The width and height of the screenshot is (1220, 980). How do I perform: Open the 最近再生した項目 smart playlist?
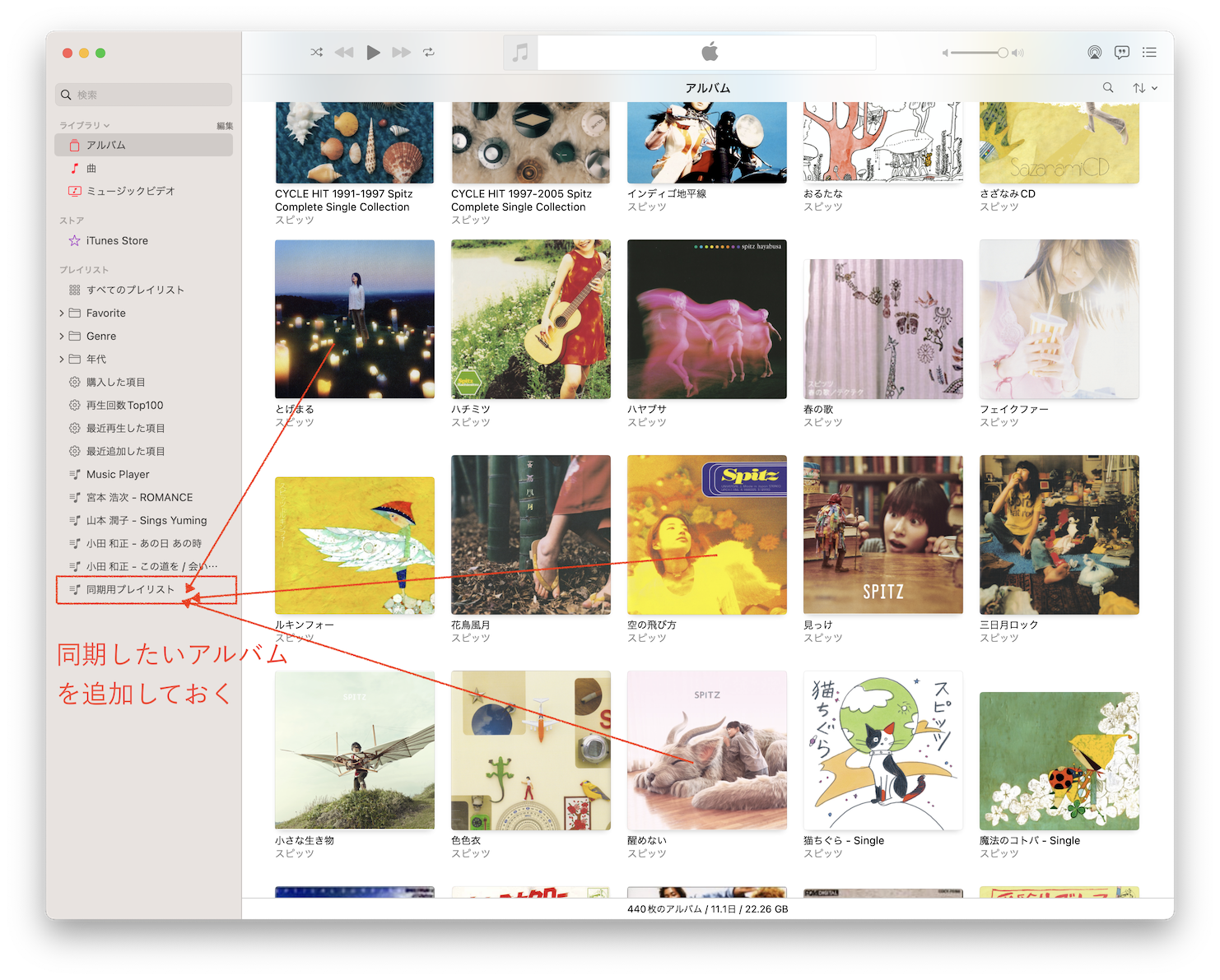[x=144, y=429]
